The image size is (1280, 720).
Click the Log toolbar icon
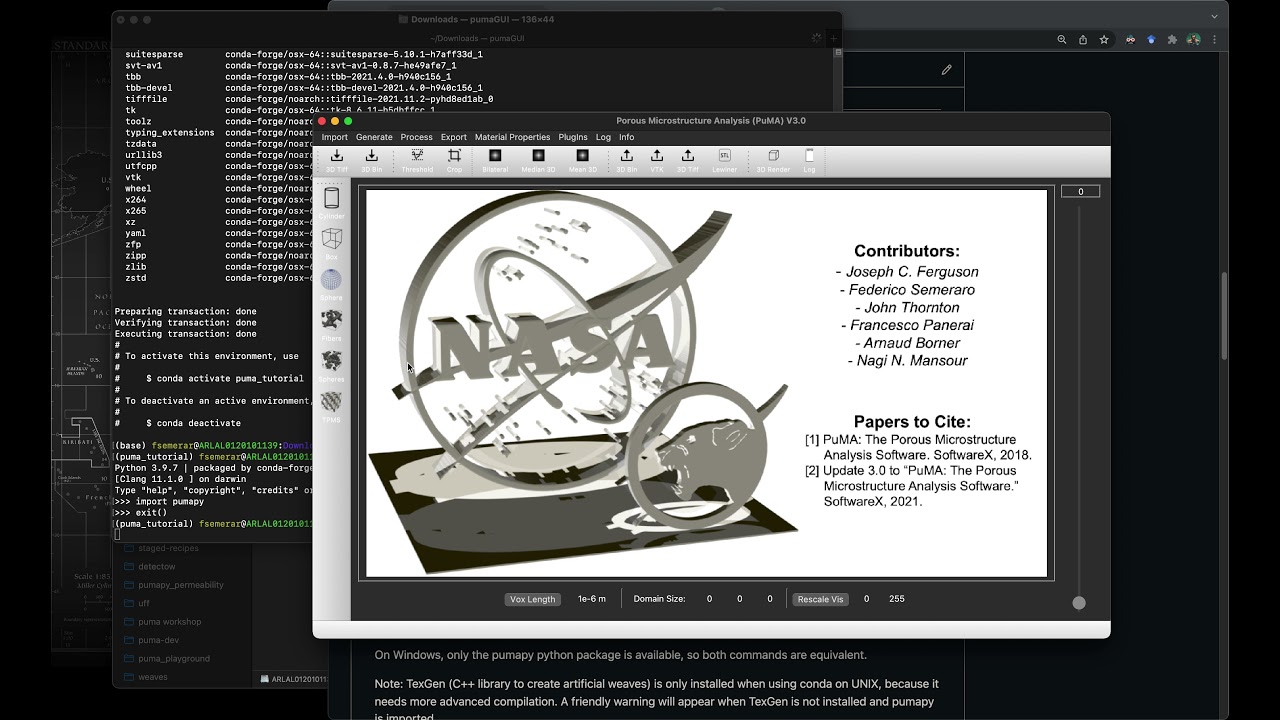coord(809,160)
